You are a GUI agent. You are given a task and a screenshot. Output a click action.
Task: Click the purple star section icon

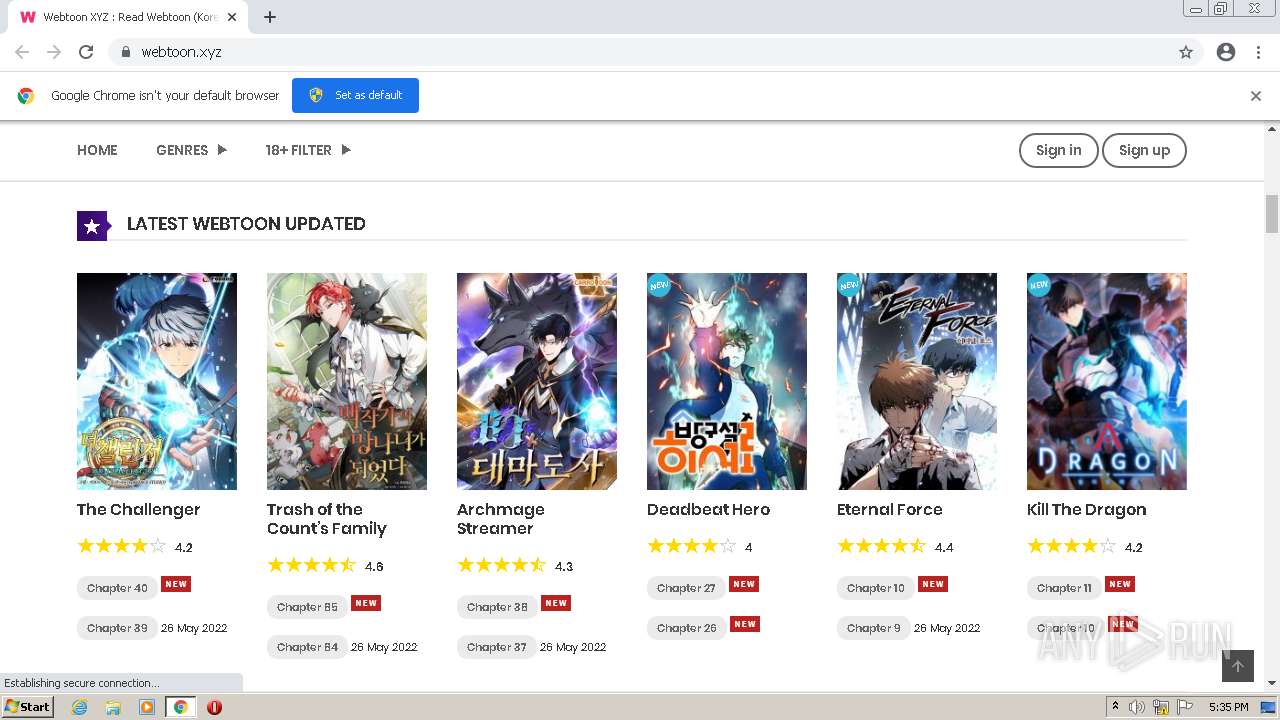pyautogui.click(x=92, y=226)
